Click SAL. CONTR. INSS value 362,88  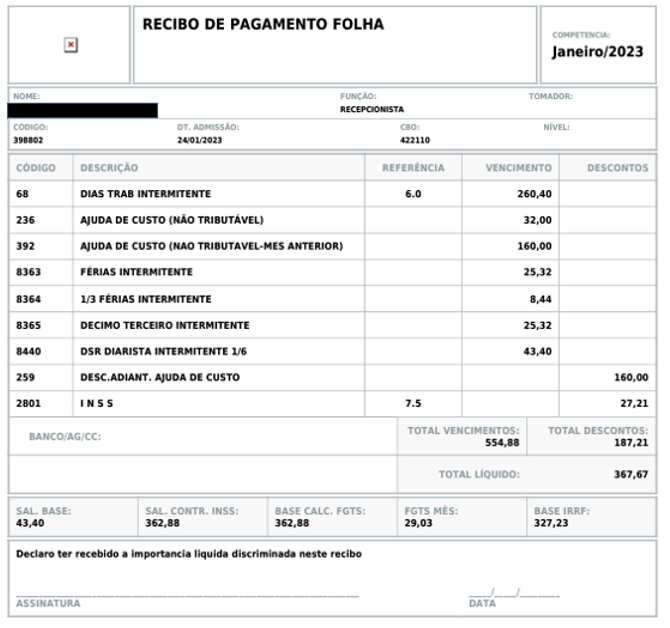coord(162,523)
